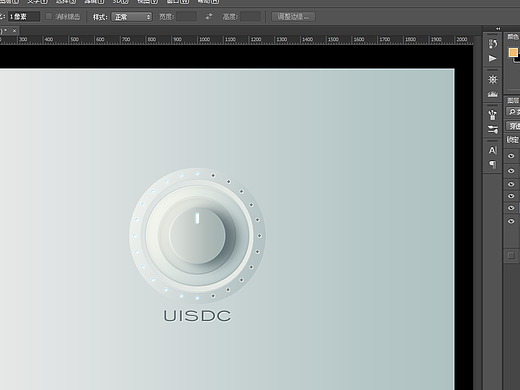Open the Character panel icon
The image size is (520, 390).
pyautogui.click(x=493, y=150)
